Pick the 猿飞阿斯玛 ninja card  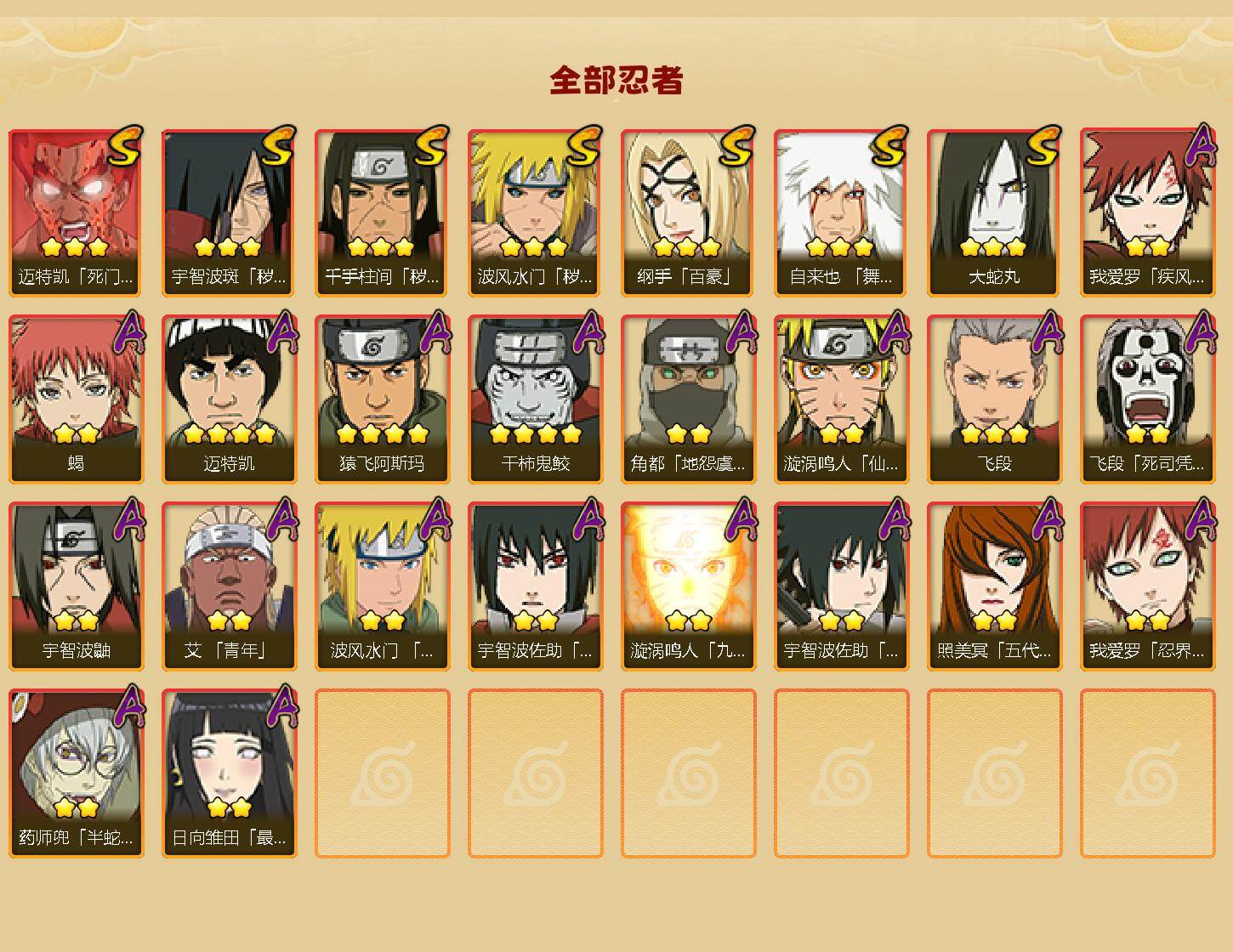pyautogui.click(x=382, y=399)
